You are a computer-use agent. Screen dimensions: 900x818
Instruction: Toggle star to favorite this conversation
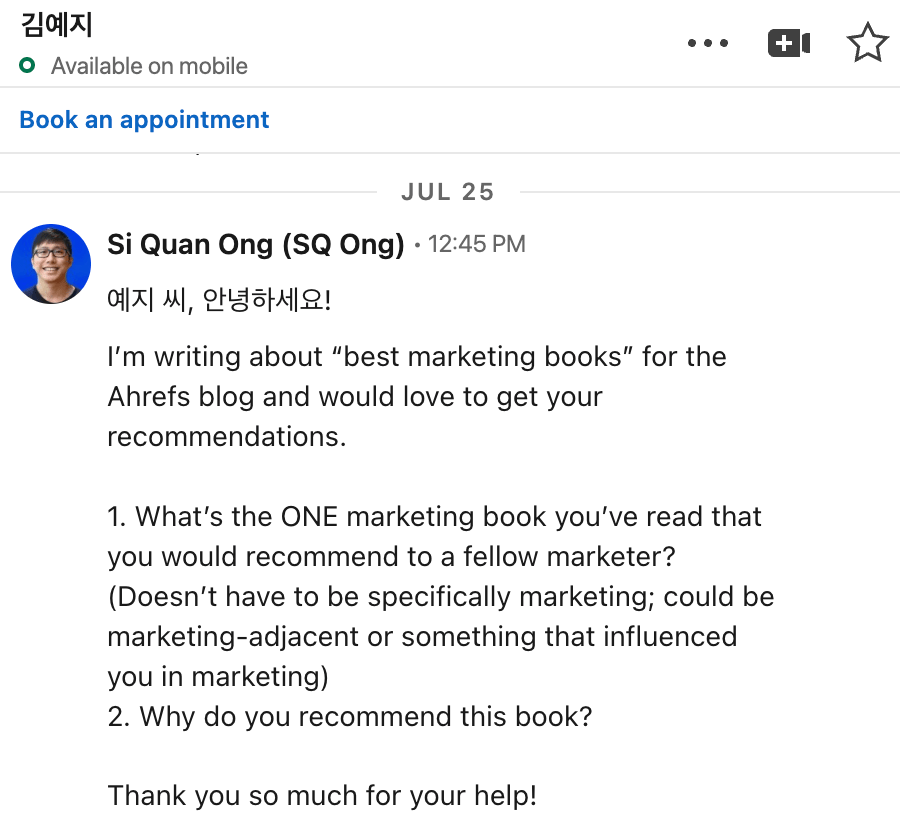coord(866,42)
